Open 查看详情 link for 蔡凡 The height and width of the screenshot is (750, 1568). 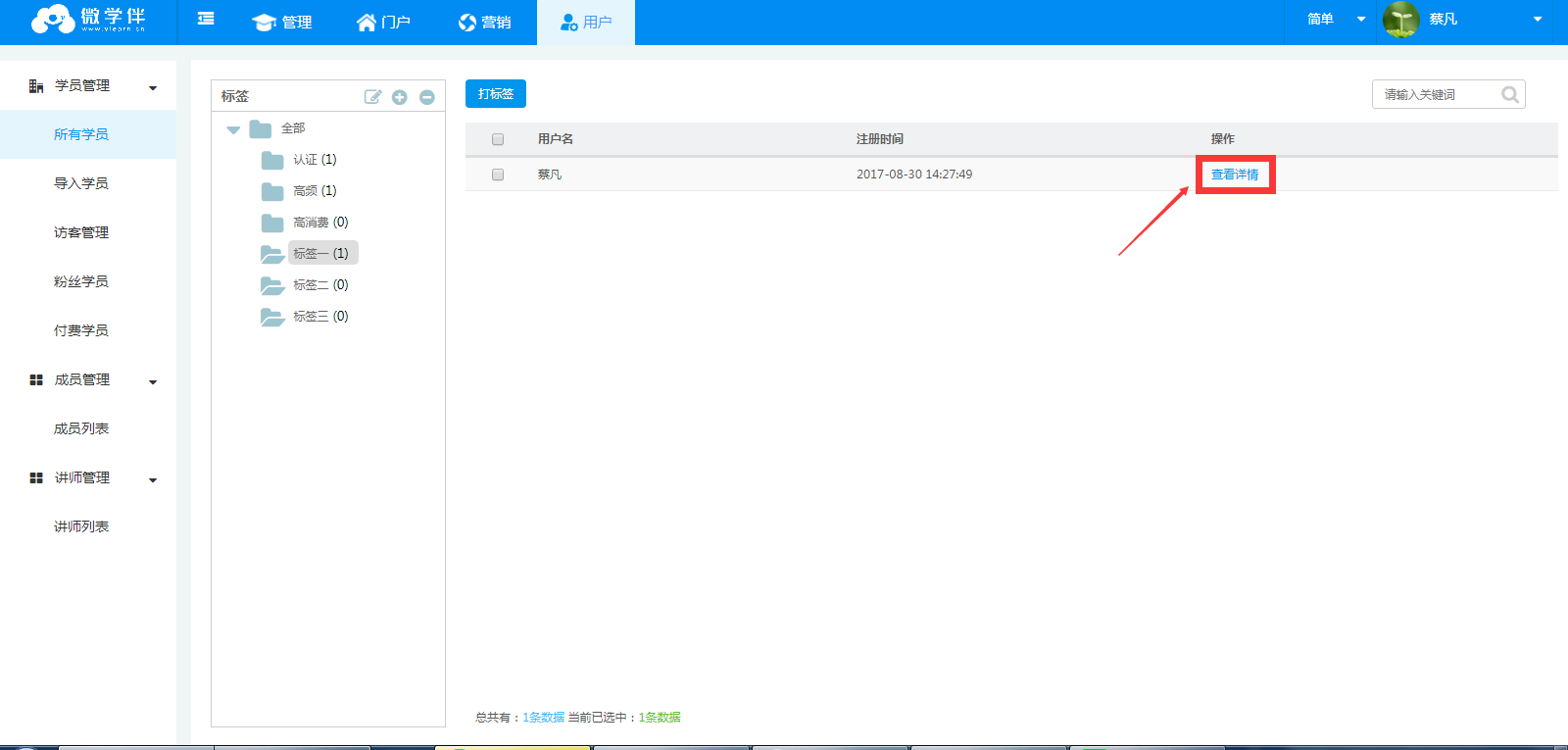1235,175
